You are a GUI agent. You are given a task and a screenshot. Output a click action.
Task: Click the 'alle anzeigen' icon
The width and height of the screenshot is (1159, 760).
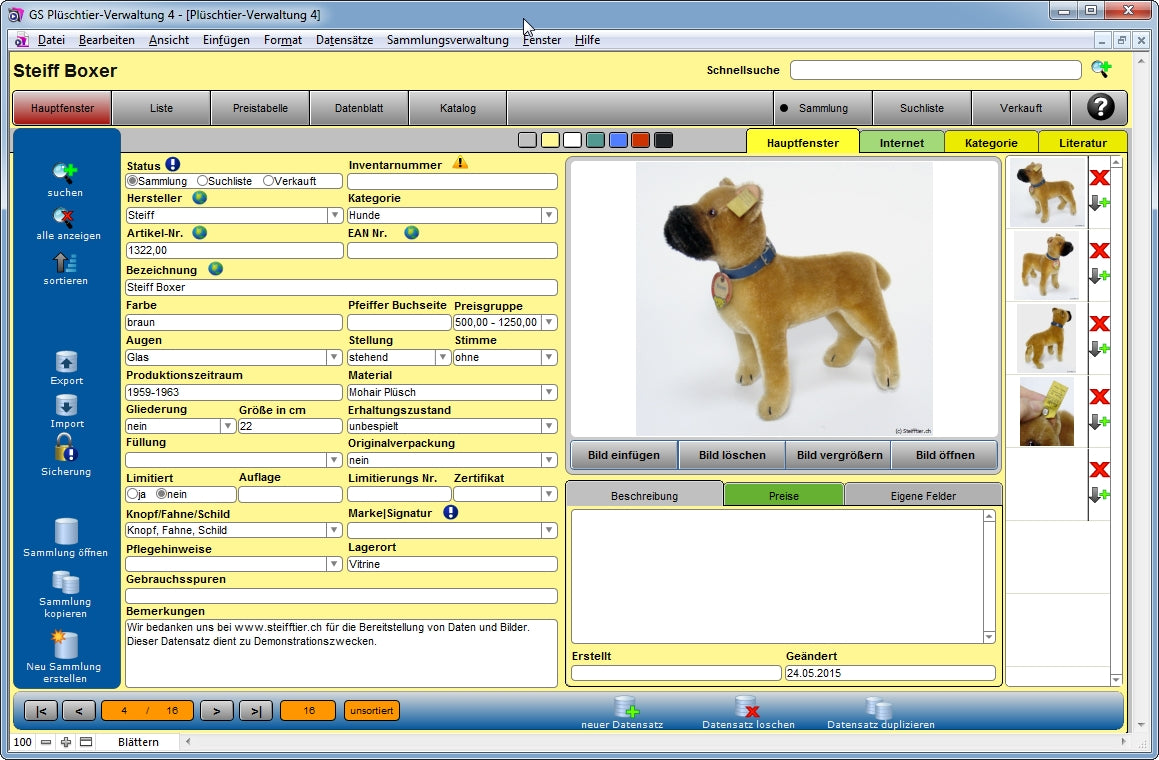coord(65,217)
